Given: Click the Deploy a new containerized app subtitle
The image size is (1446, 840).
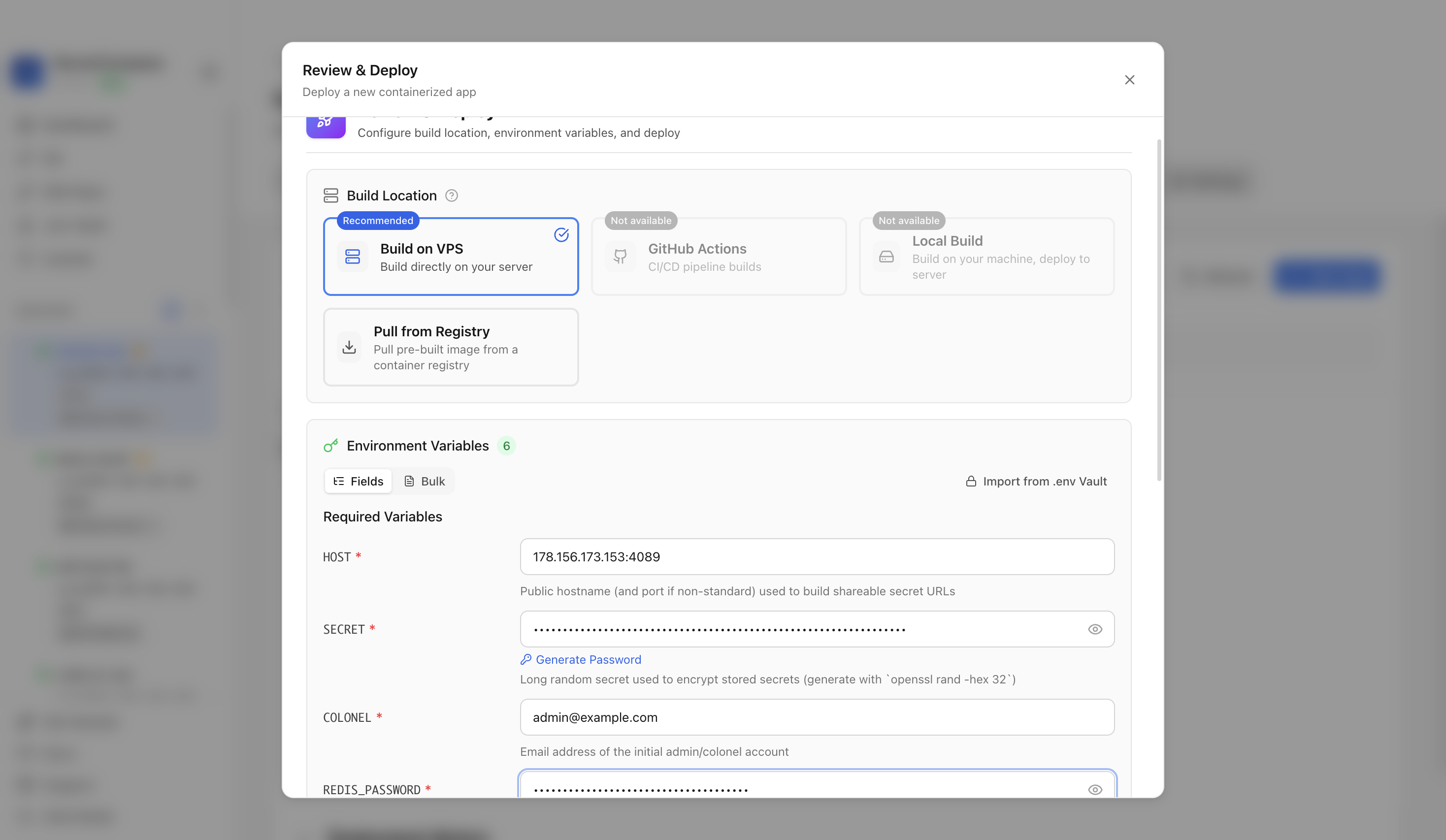Looking at the screenshot, I should coord(389,93).
